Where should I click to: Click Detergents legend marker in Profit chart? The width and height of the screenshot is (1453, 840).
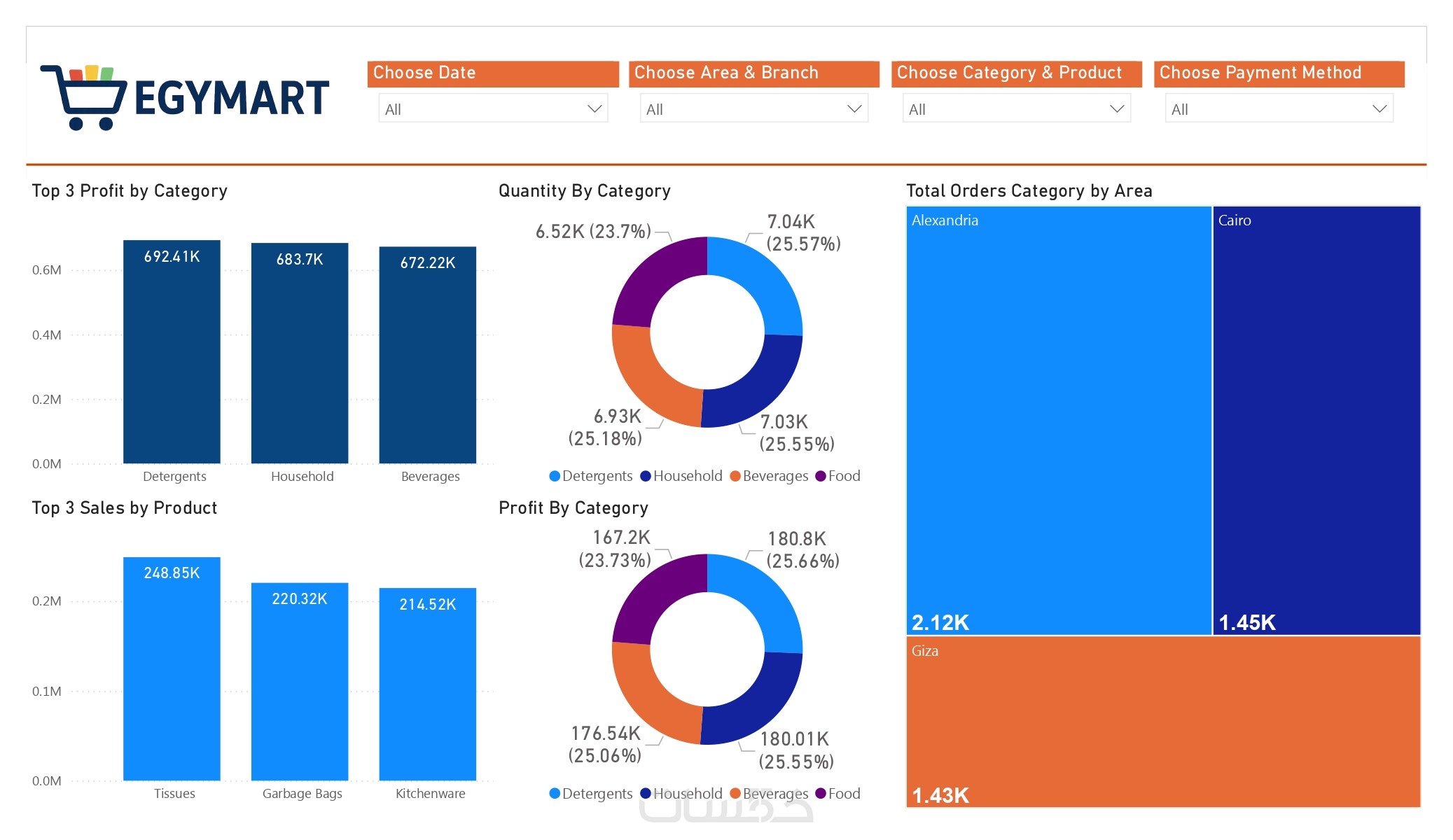(x=555, y=793)
